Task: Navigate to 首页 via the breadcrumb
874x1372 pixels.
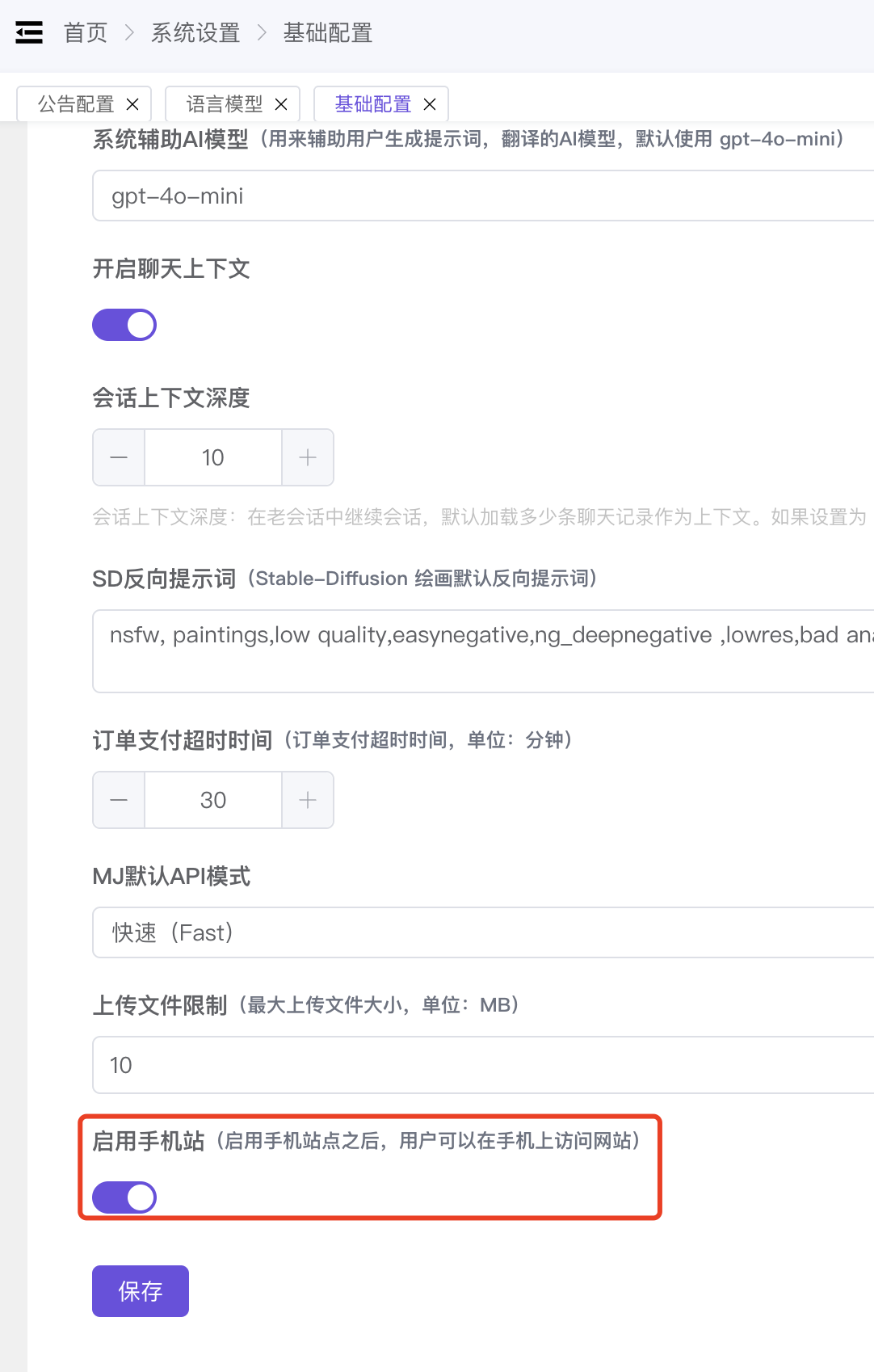Action: (x=86, y=32)
